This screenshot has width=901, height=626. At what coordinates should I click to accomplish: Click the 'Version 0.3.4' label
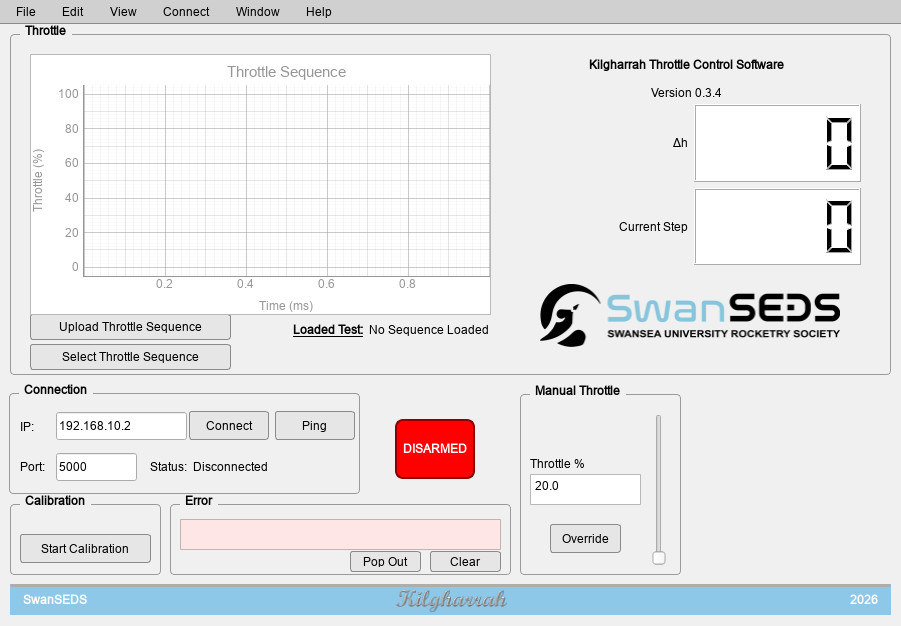click(x=686, y=93)
